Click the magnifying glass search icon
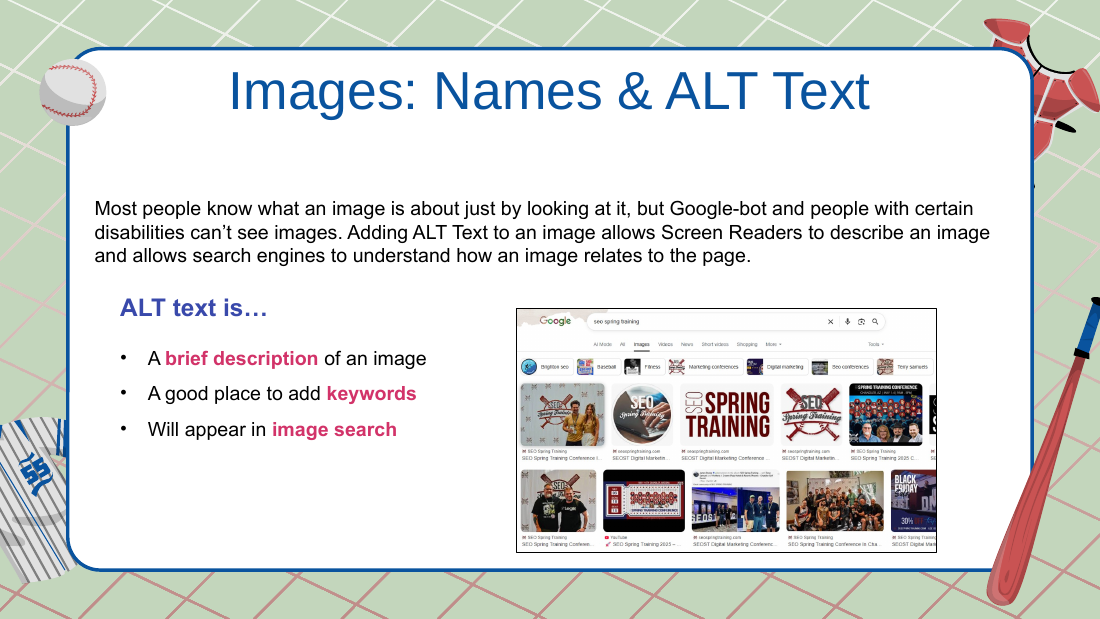Screen dimensions: 1100x619 click(875, 321)
